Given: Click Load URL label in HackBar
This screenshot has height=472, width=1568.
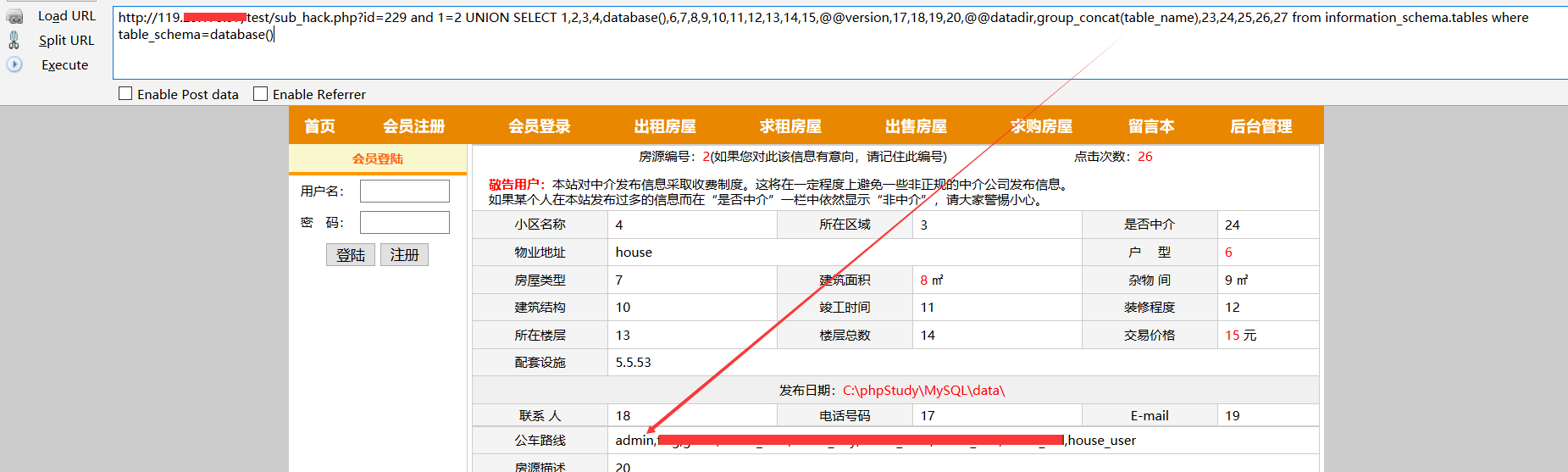Looking at the screenshot, I should point(67,16).
